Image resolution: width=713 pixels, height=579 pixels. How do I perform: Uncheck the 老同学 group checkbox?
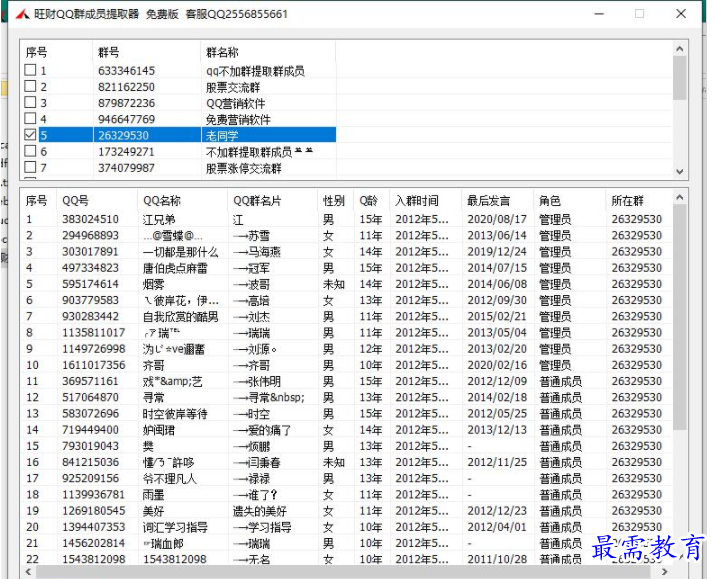(30, 135)
